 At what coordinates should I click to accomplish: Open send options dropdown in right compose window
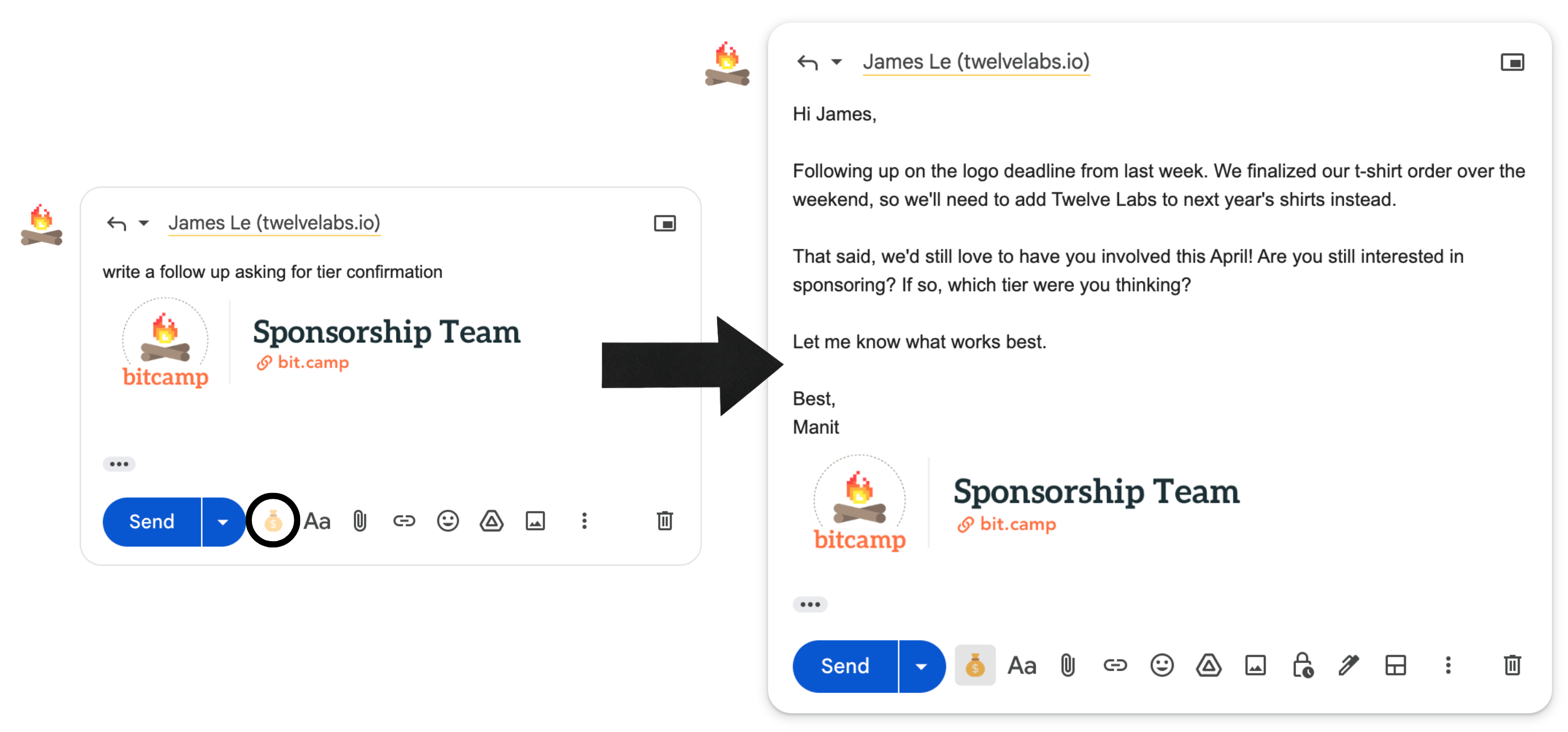tap(921, 666)
